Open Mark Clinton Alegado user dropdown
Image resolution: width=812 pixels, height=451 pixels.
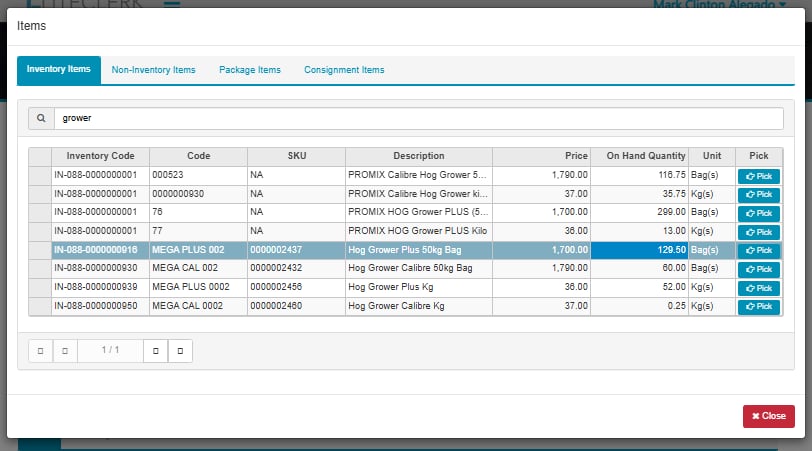click(x=719, y=5)
